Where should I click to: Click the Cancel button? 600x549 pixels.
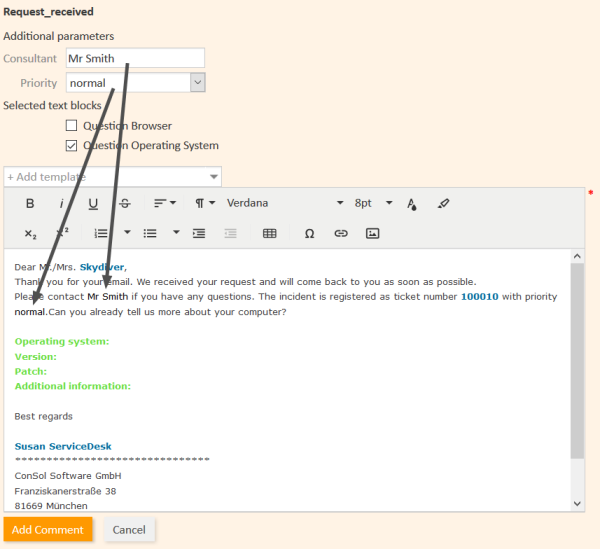click(128, 529)
